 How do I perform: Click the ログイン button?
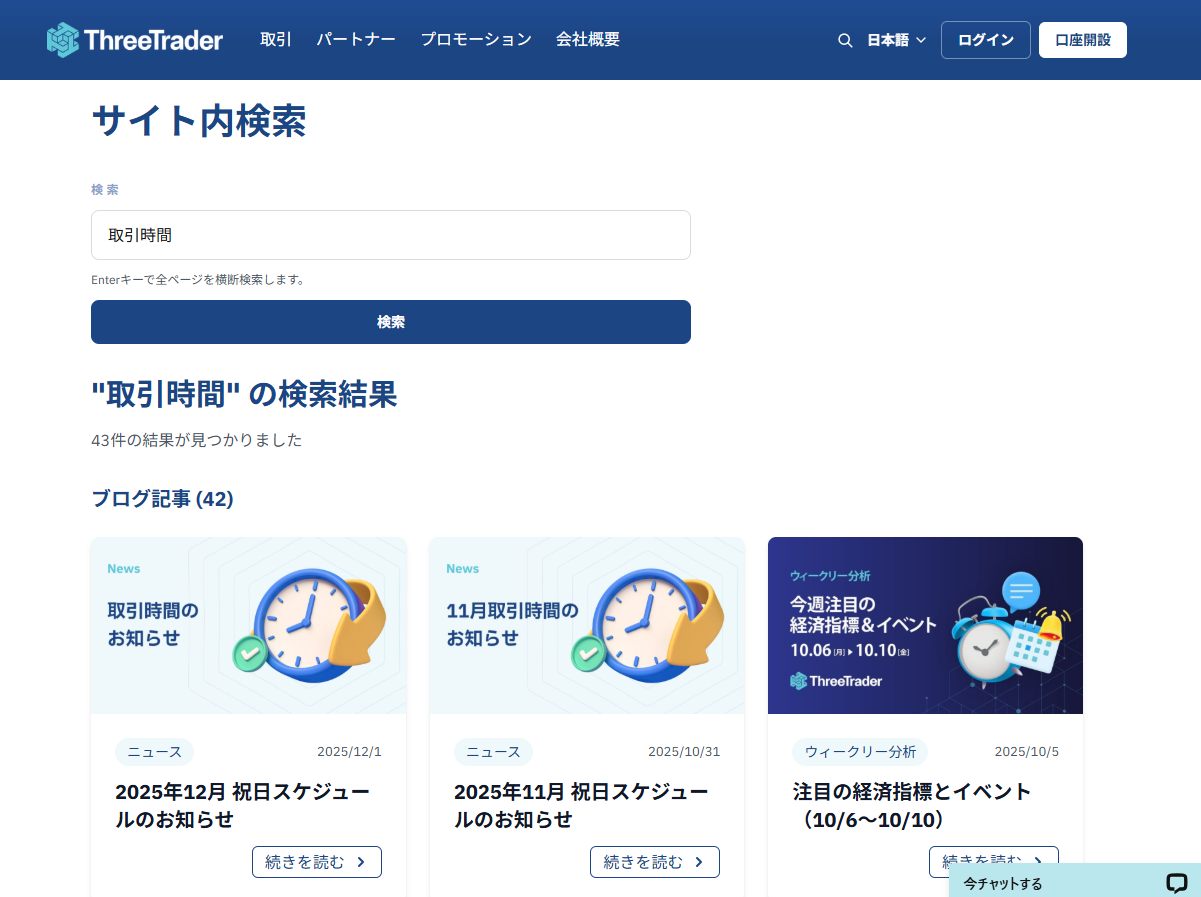point(986,40)
